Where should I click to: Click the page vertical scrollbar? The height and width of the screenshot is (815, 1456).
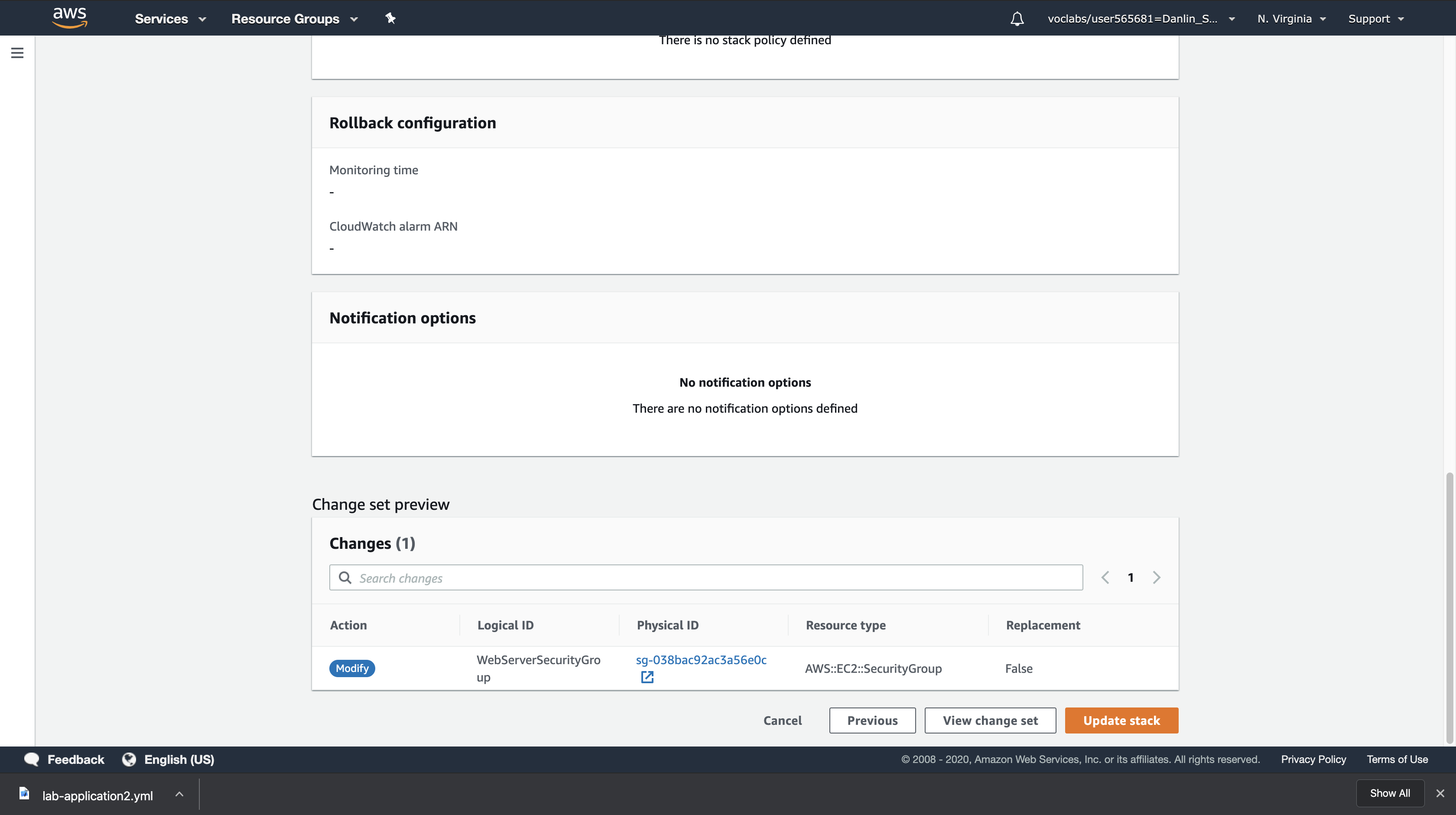click(x=1449, y=607)
